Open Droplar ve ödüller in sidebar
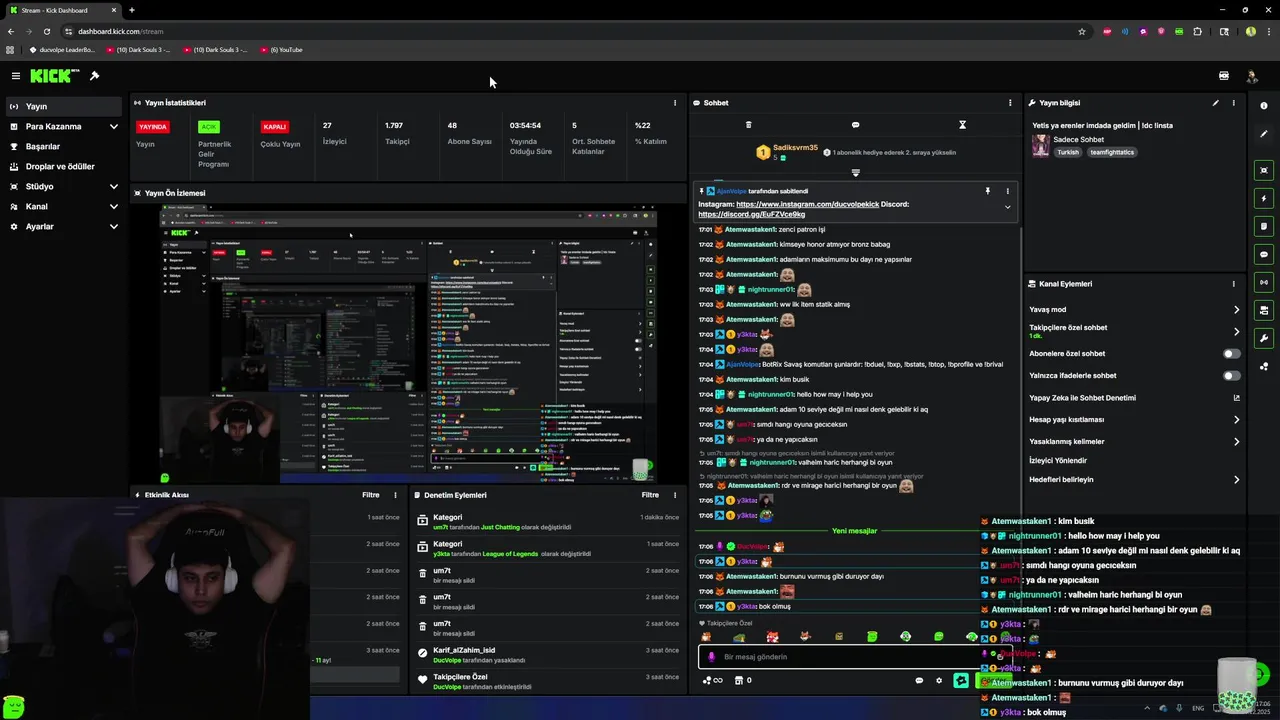The image size is (1280, 720). coord(65,167)
